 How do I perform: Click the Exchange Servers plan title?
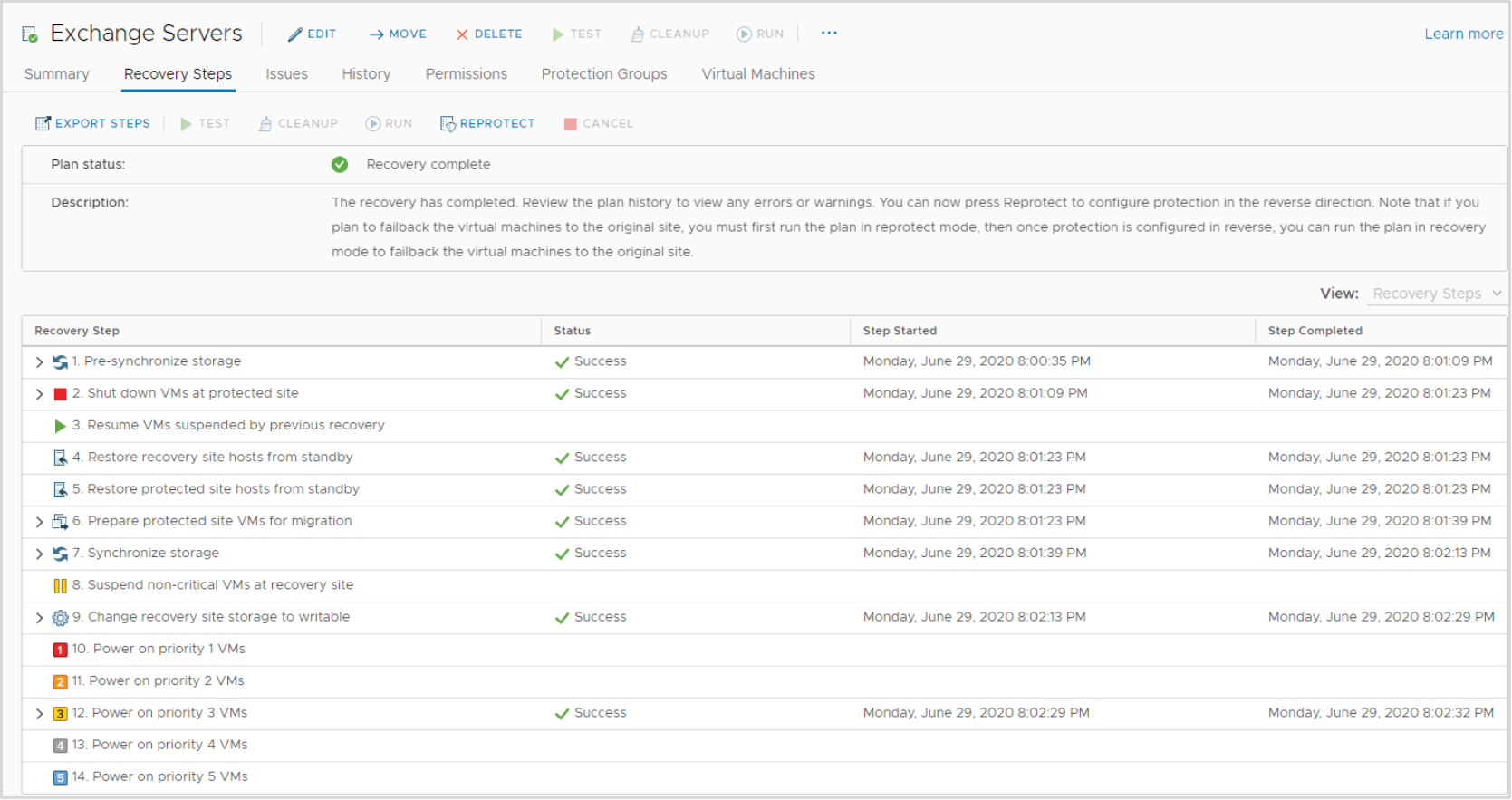tap(146, 34)
